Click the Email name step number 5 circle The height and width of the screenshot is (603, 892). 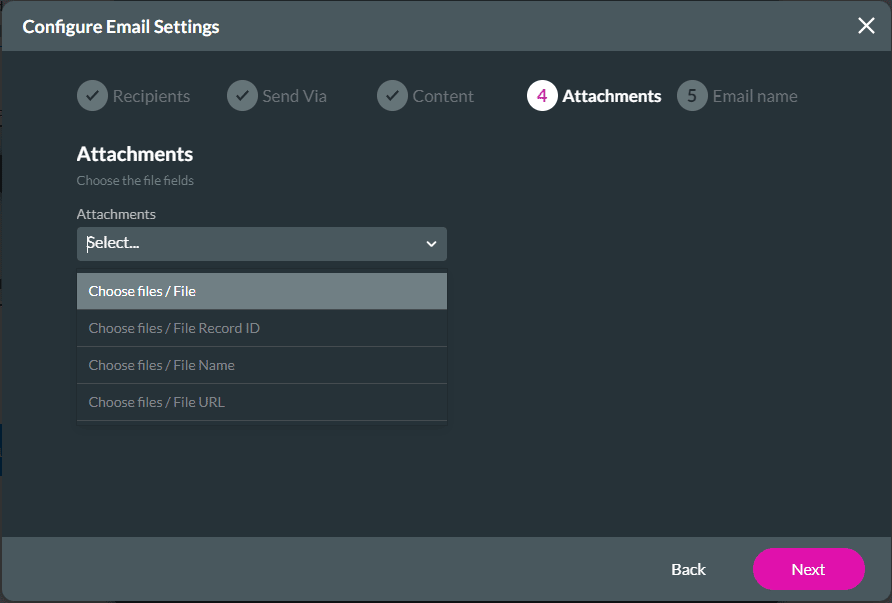(690, 96)
